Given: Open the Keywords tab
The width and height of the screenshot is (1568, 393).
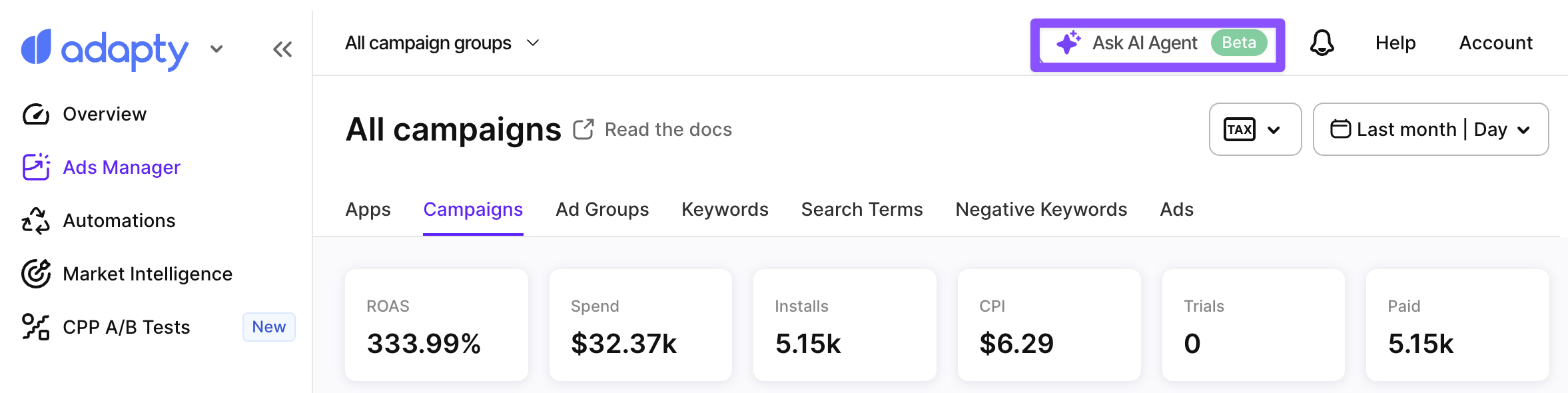Looking at the screenshot, I should [725, 210].
